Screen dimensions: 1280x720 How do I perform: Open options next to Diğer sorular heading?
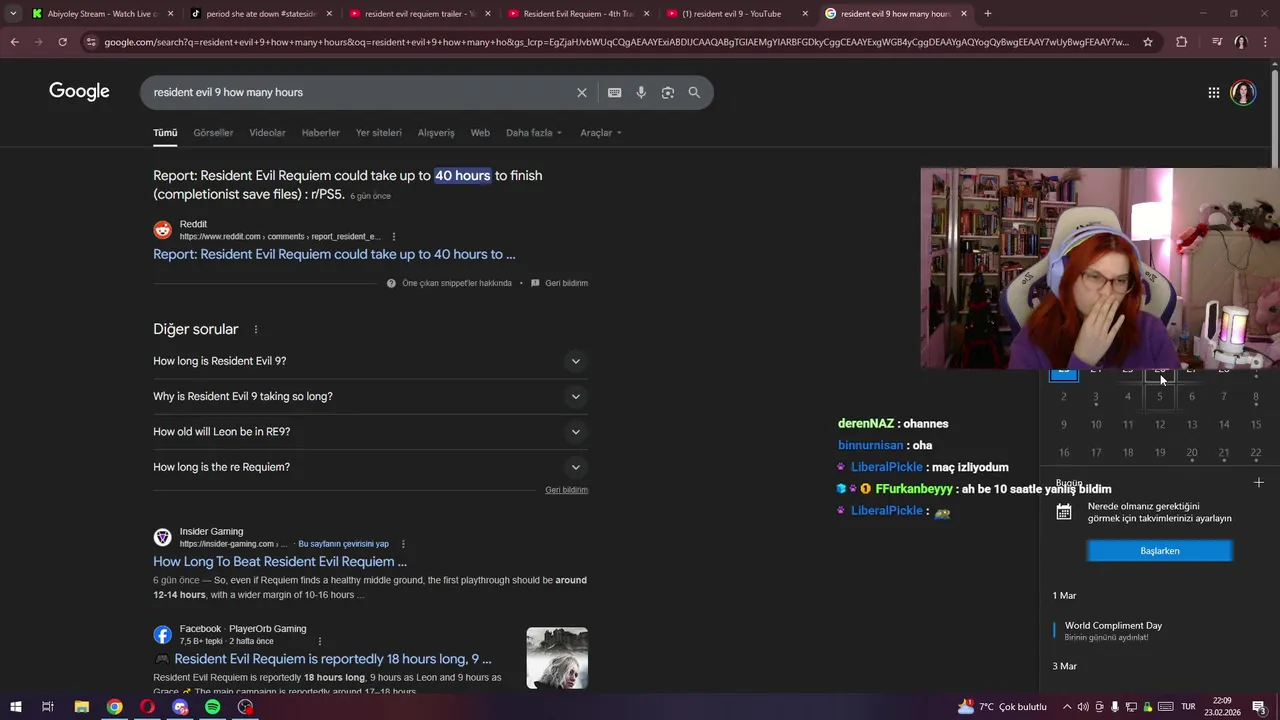pyautogui.click(x=256, y=329)
